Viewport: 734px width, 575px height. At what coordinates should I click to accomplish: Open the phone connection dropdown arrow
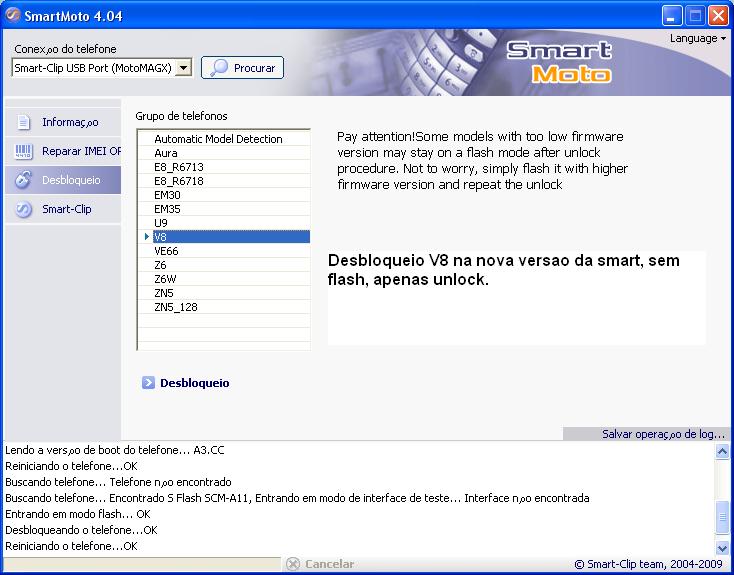tap(184, 68)
